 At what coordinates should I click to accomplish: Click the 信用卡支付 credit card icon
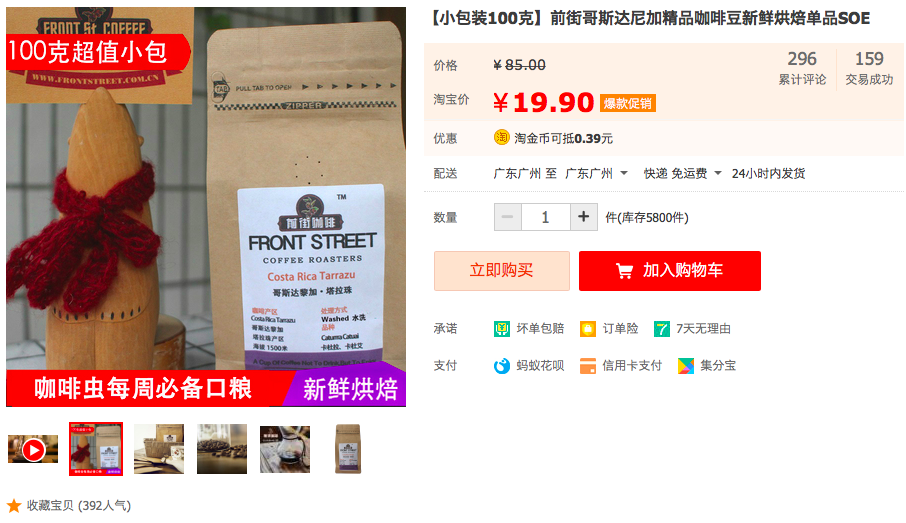(588, 366)
